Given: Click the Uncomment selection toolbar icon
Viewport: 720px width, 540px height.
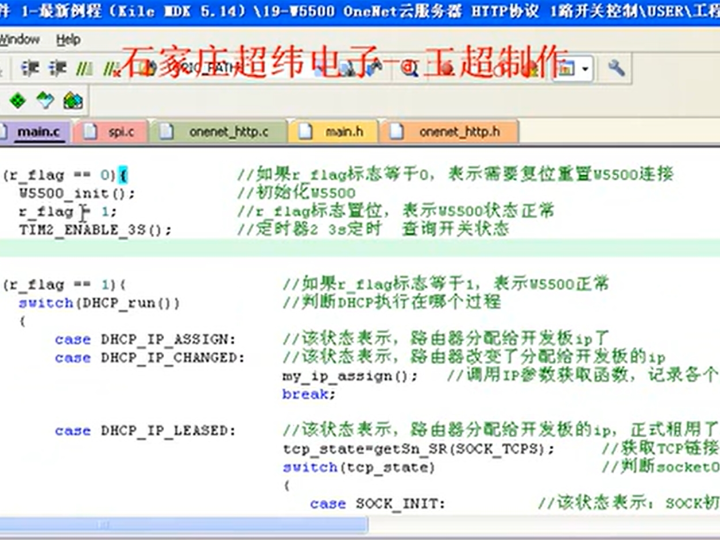Looking at the screenshot, I should pyautogui.click(x=110, y=68).
